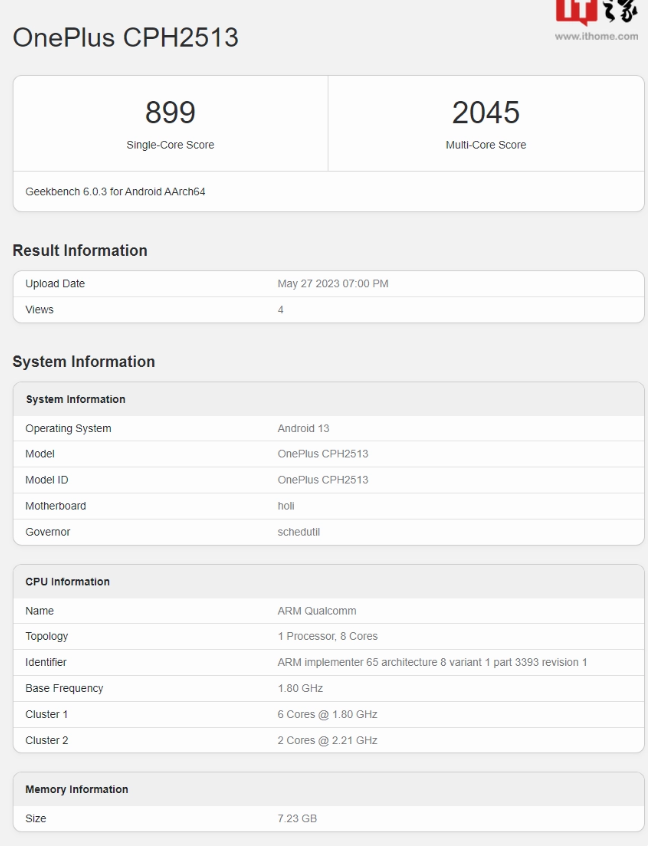Screen dimensions: 655x847
Task: Click Geekbench 6.0.3 for Android AArch64 text
Action: (x=115, y=192)
